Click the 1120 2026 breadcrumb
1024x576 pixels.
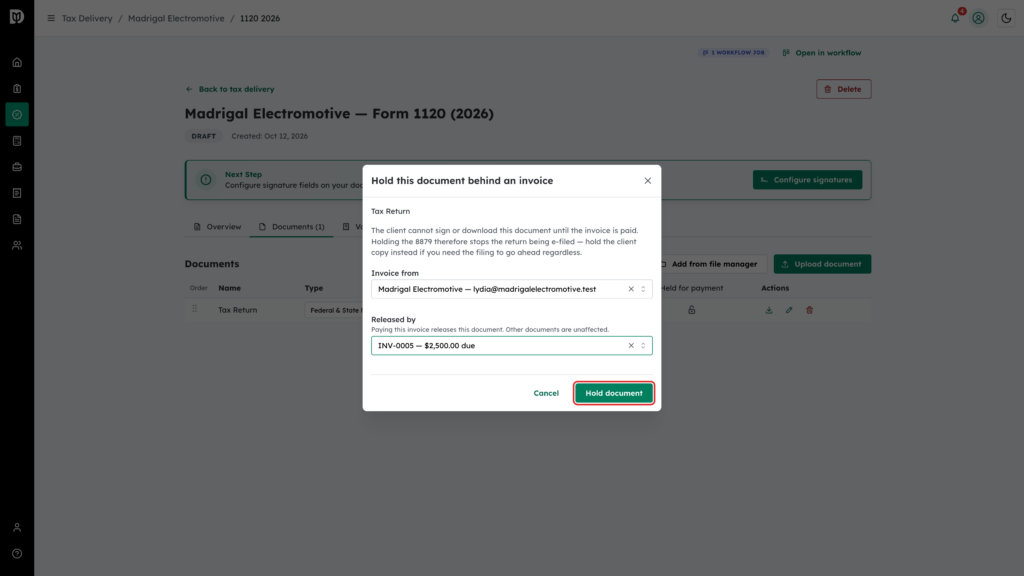pyautogui.click(x=260, y=18)
